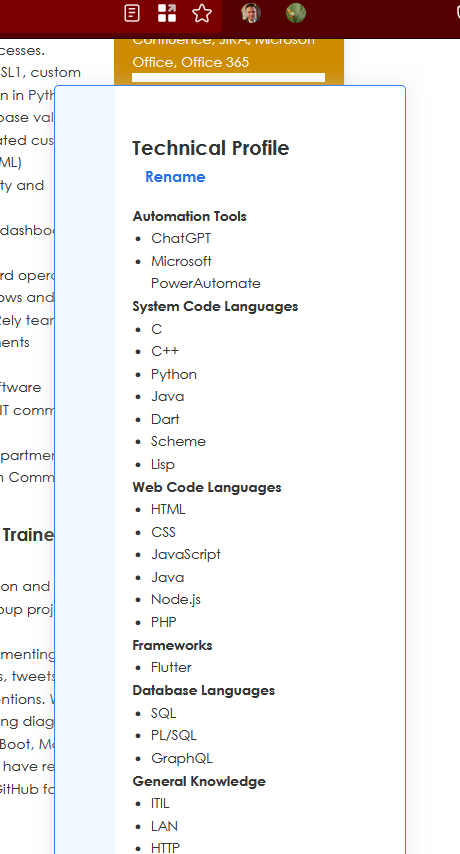Open the reader view icon
460x854 pixels.
point(132,13)
